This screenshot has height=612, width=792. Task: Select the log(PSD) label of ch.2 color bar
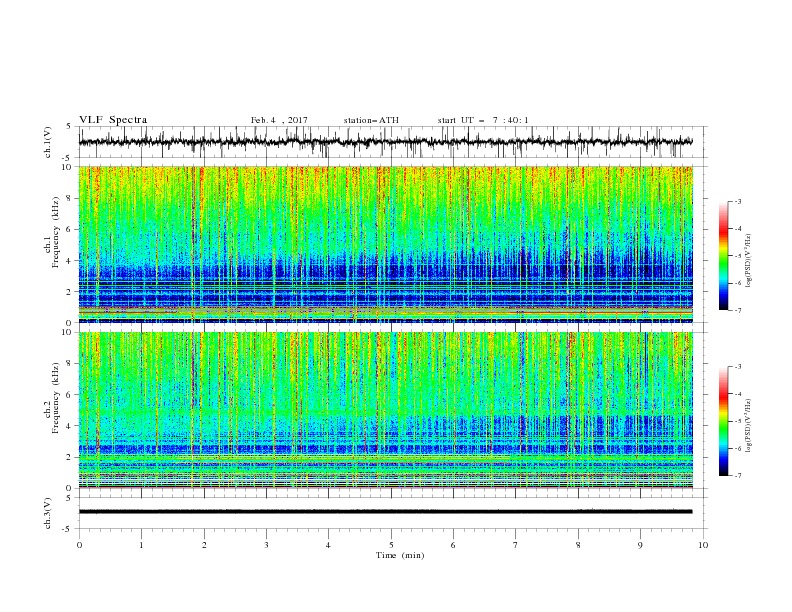pyautogui.click(x=750, y=425)
